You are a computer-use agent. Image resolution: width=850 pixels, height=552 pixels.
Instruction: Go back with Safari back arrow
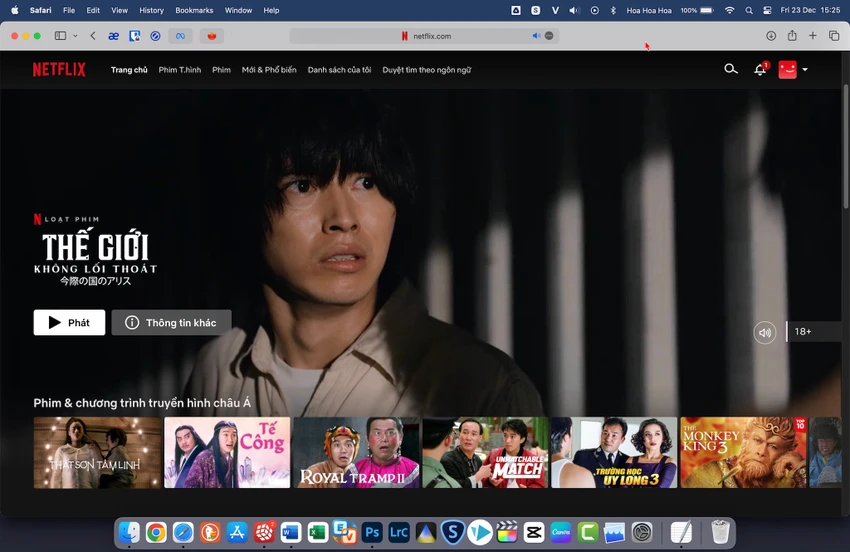93,36
